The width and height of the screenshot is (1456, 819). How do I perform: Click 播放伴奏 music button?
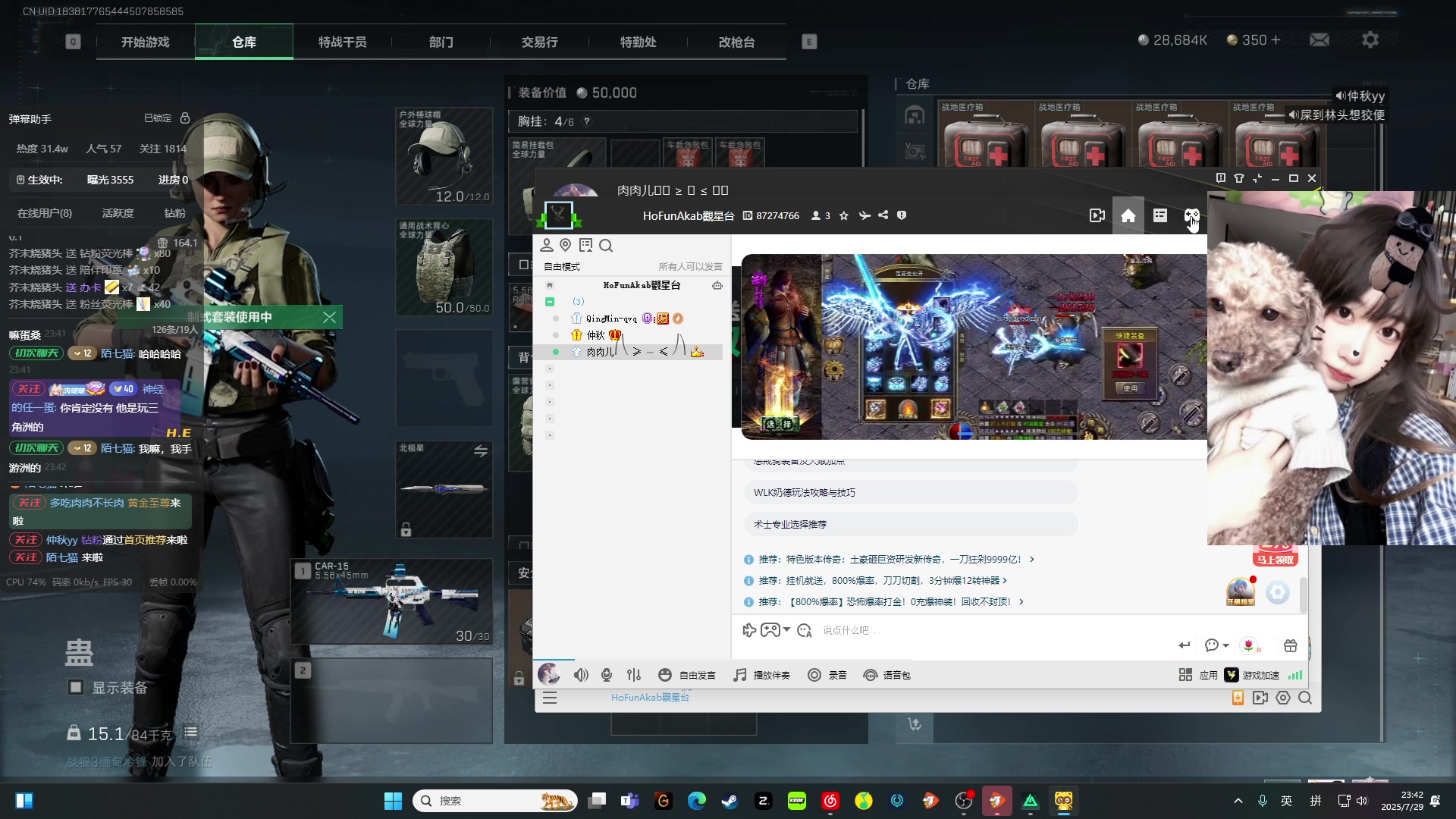pyautogui.click(x=762, y=675)
